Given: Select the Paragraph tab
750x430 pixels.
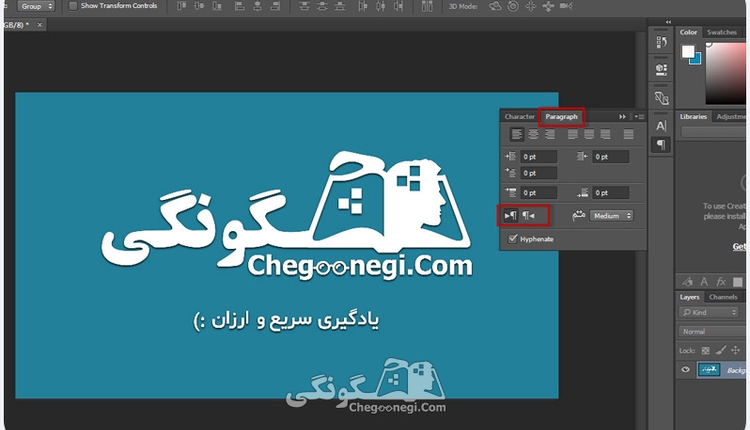Looking at the screenshot, I should point(562,117).
